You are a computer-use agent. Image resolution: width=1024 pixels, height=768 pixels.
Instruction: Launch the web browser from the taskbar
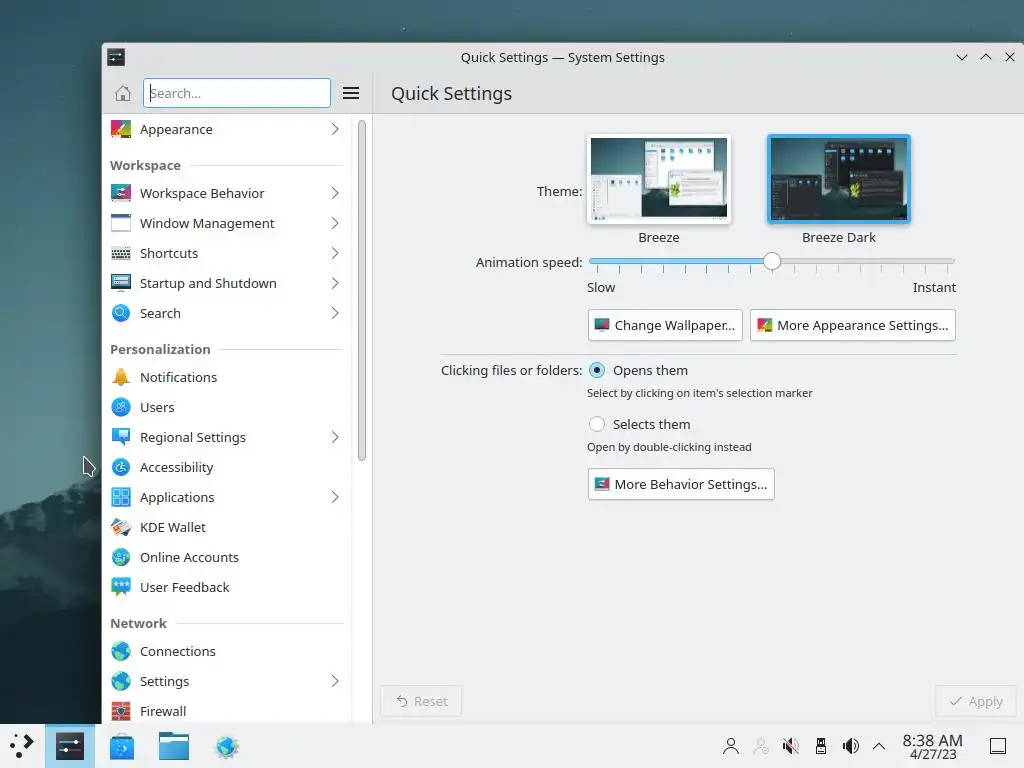227,746
